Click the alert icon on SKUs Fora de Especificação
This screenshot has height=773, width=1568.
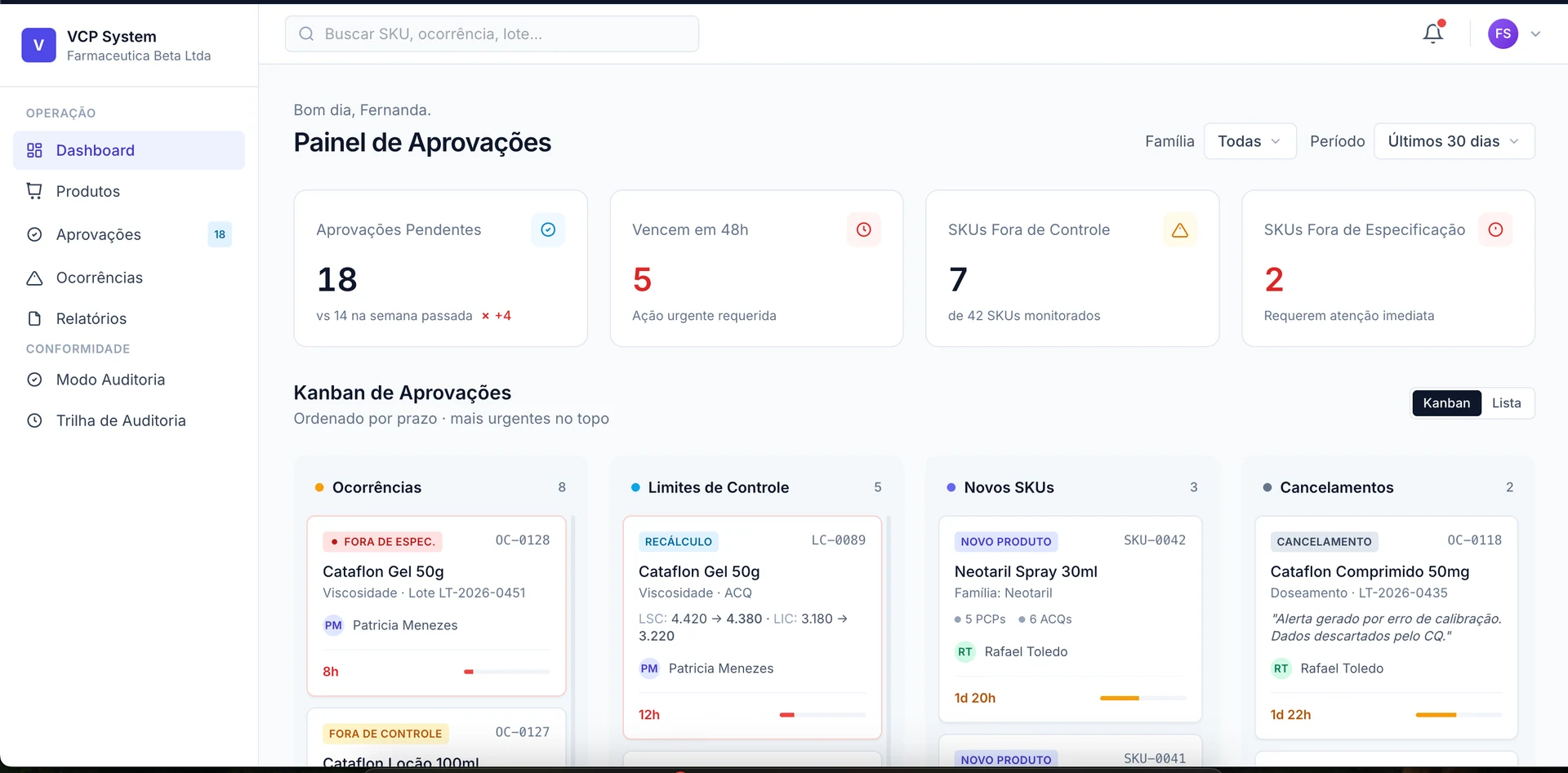tap(1495, 230)
